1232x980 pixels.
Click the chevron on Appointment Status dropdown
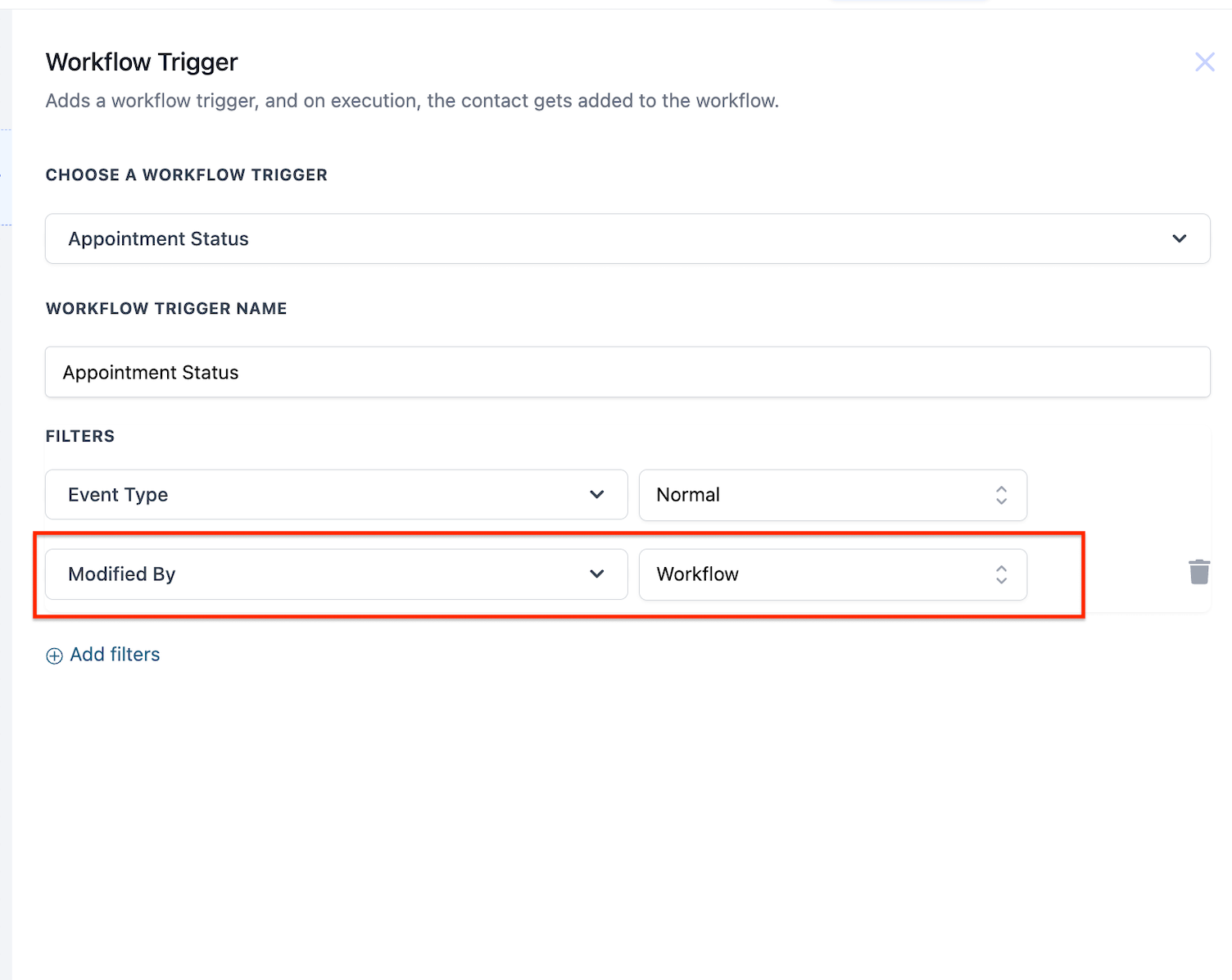pyautogui.click(x=1180, y=238)
